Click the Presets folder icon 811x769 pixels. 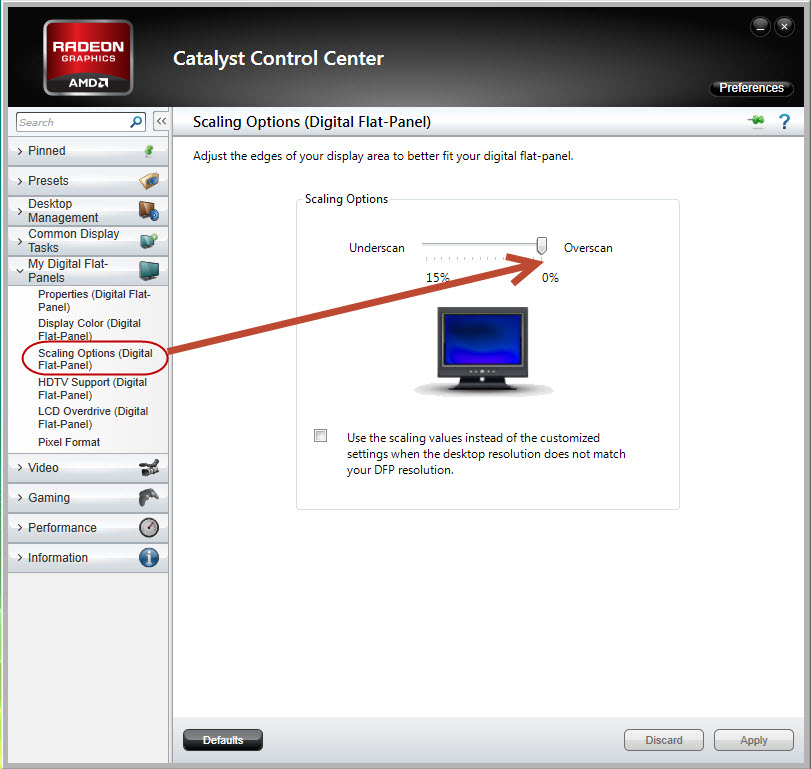pyautogui.click(x=148, y=180)
